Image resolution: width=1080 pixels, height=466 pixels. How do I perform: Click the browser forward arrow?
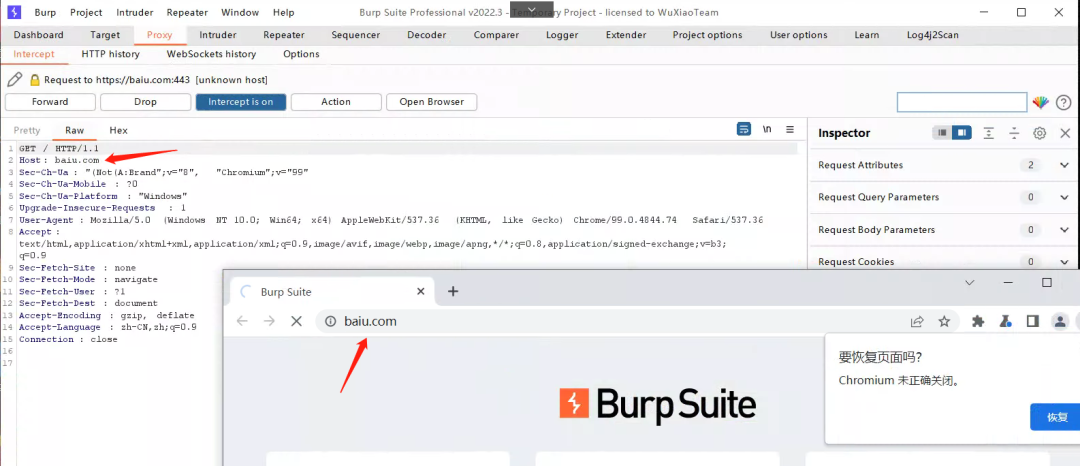[269, 321]
